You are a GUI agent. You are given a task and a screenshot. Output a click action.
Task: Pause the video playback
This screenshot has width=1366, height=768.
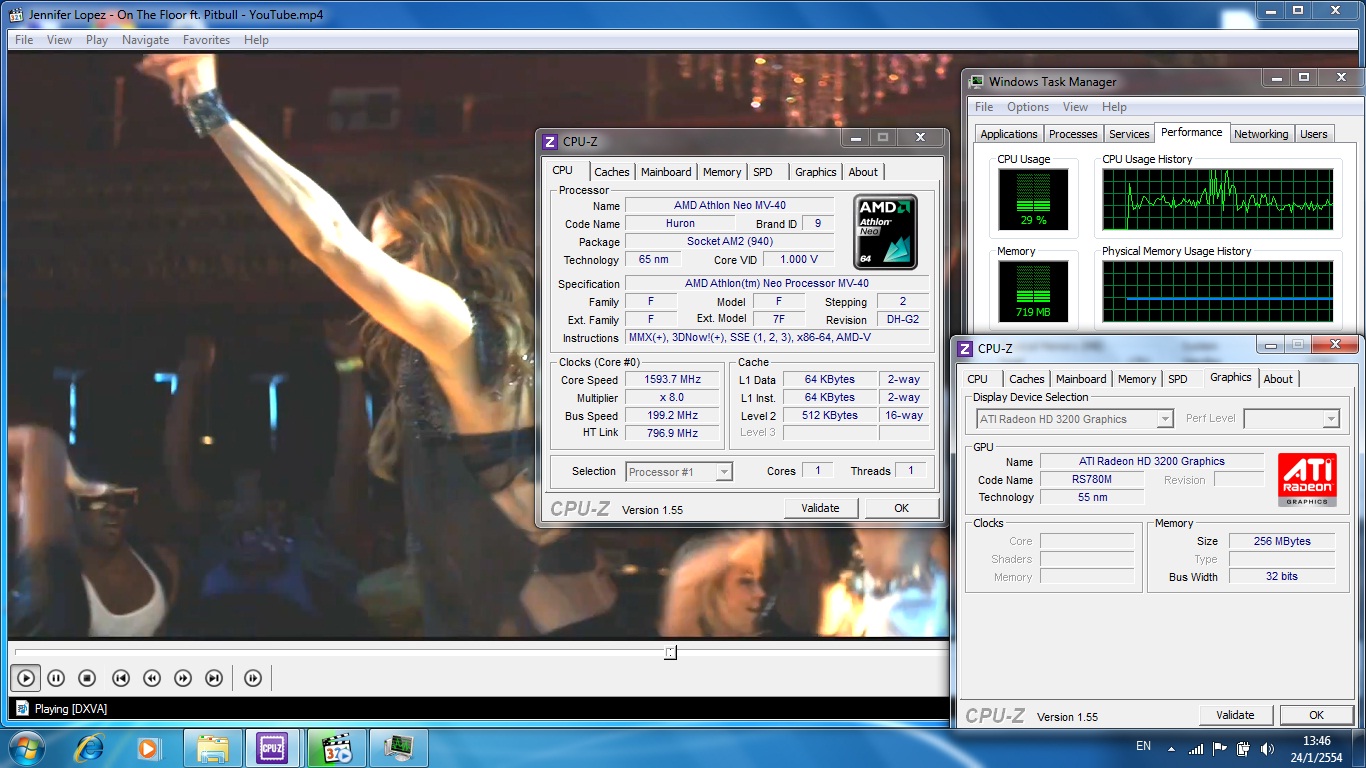coord(56,678)
